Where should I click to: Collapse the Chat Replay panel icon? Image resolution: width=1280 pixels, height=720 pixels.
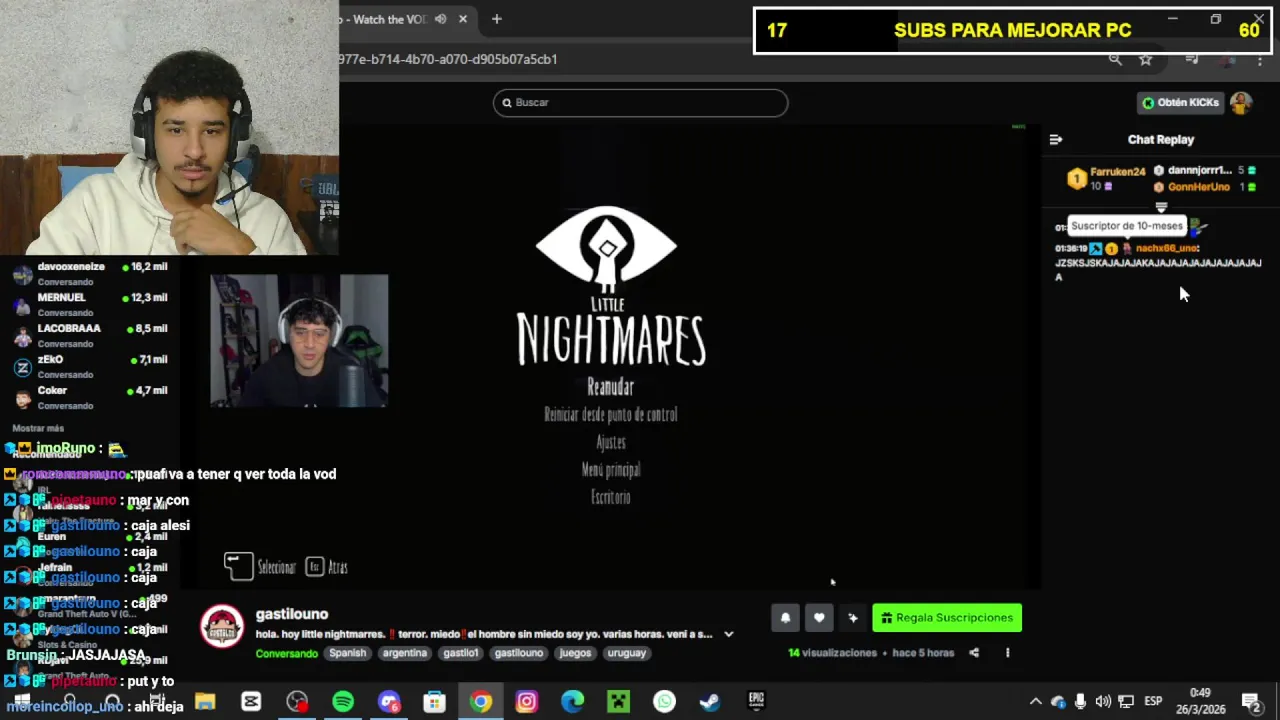click(1056, 140)
